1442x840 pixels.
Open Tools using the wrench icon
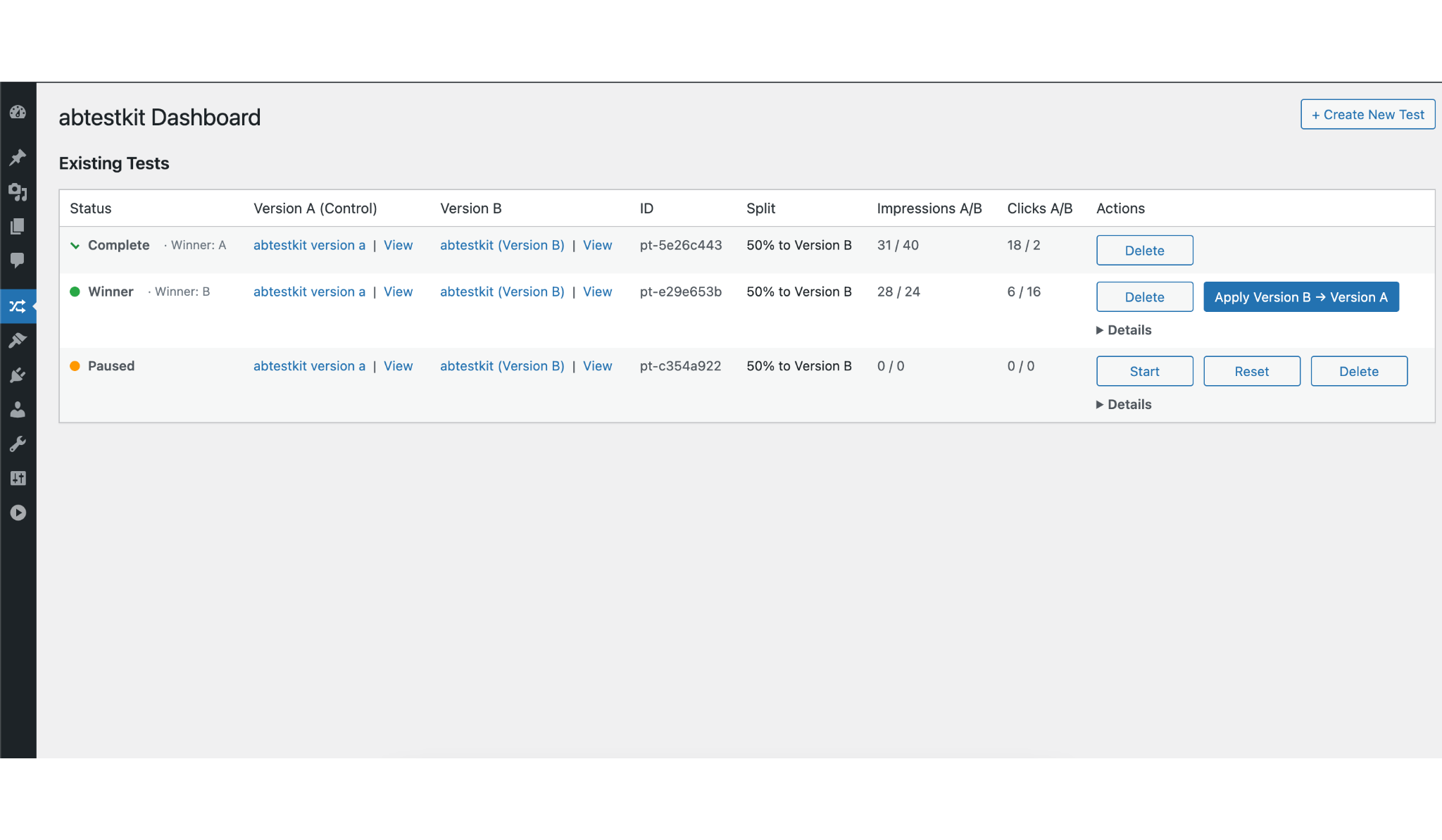point(18,442)
